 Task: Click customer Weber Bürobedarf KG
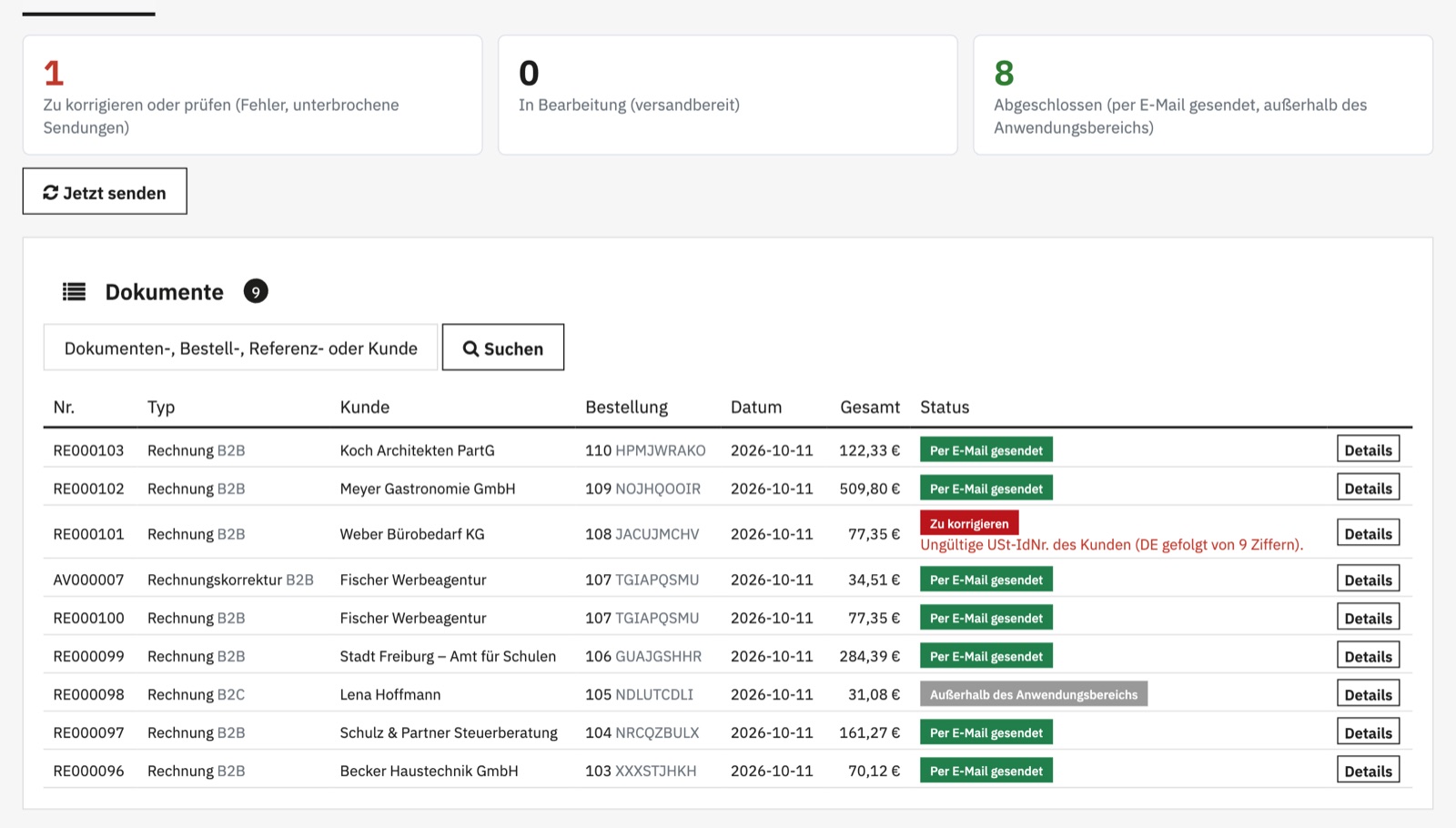[412, 534]
